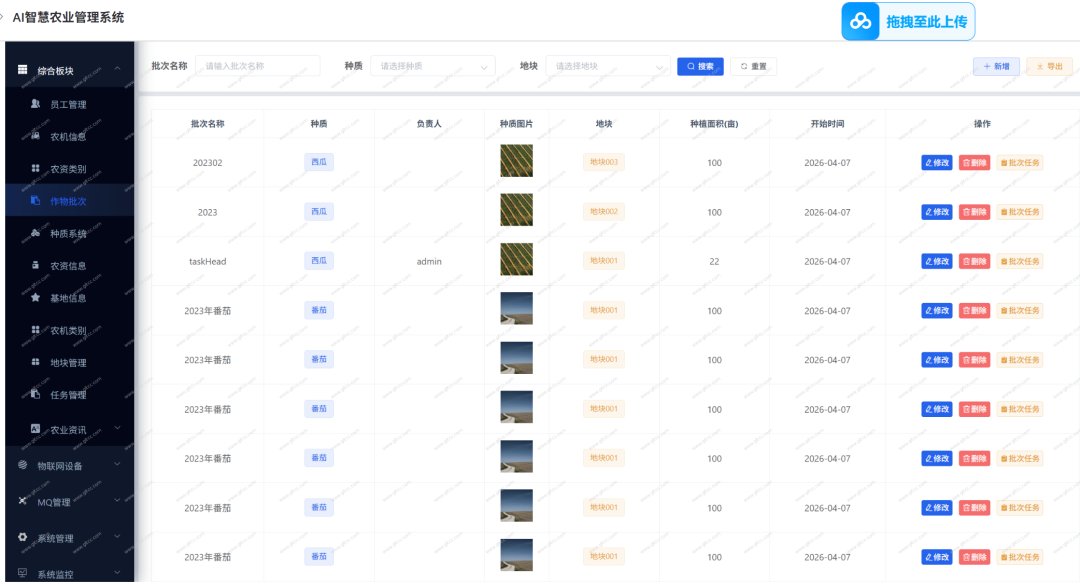The image size is (1080, 584).
Task: Click the 地块003 tag
Action: tap(603, 162)
